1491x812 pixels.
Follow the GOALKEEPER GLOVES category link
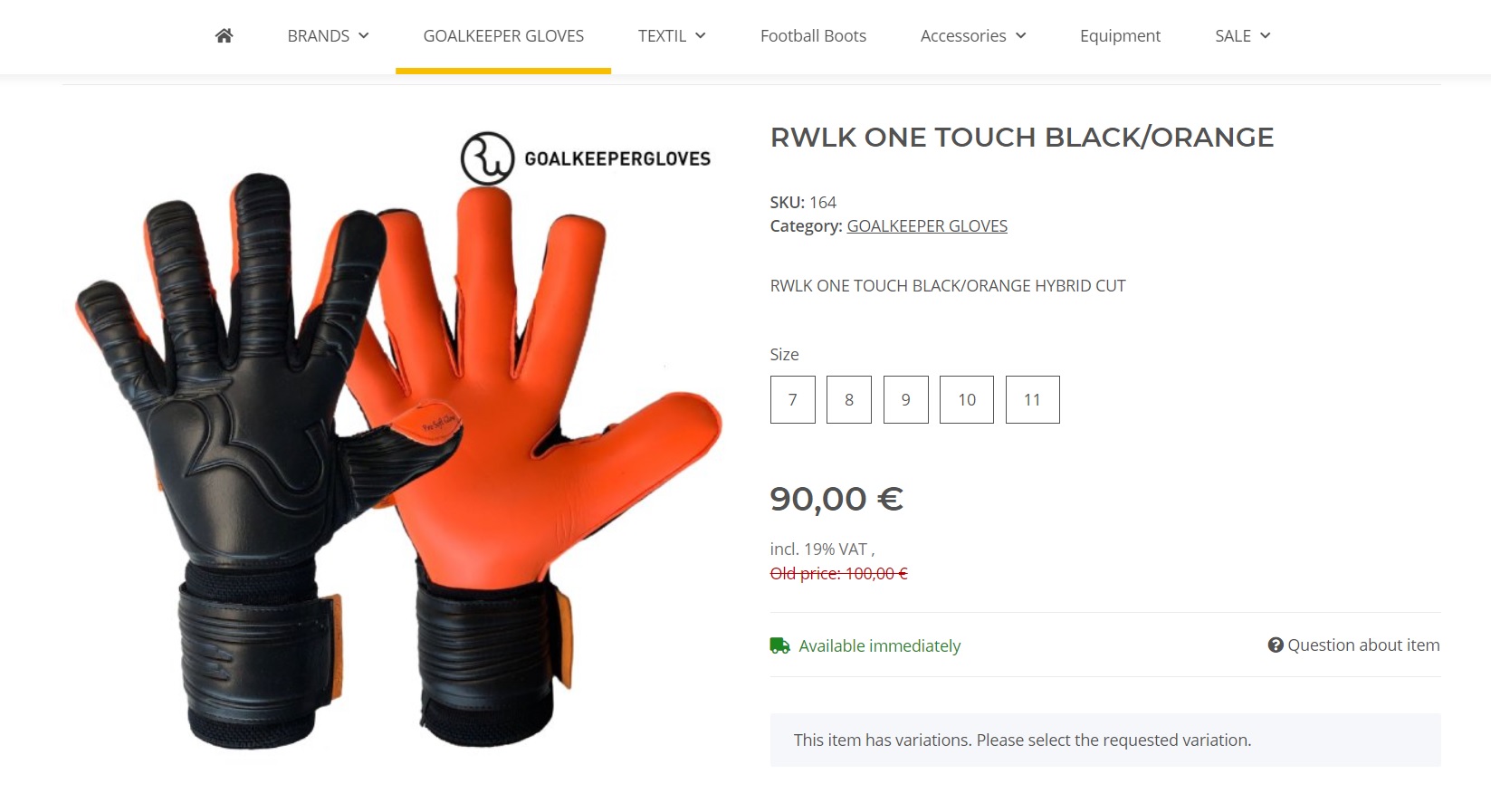927,225
